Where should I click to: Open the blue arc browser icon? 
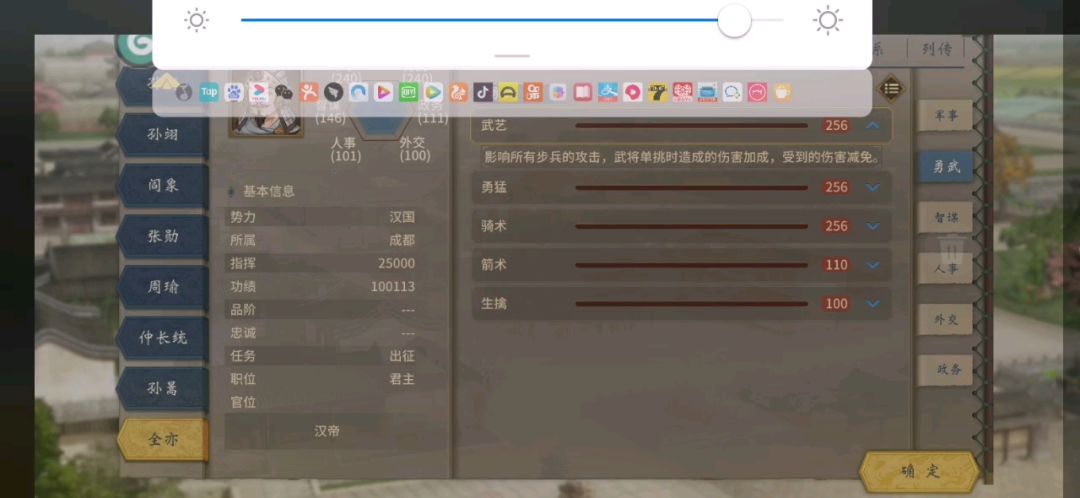(x=359, y=92)
